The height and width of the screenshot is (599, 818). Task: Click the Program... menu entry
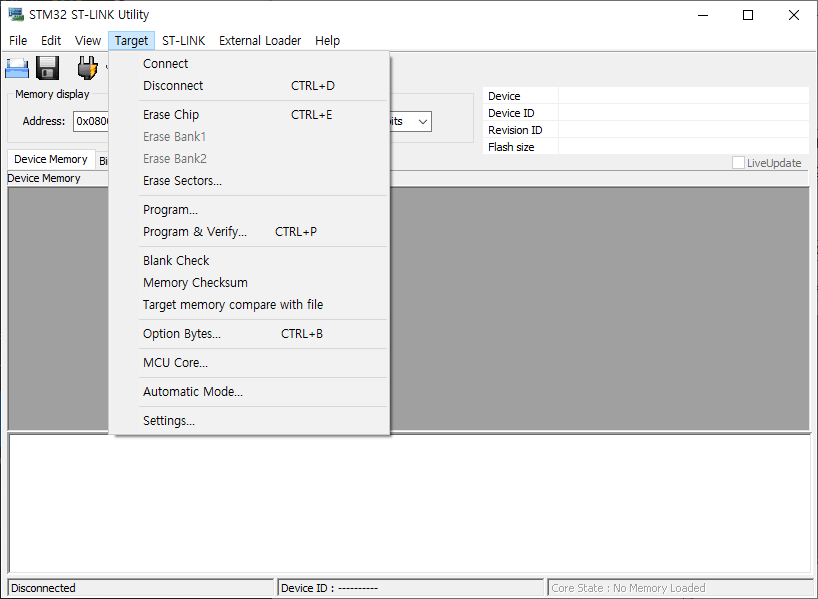(249, 210)
